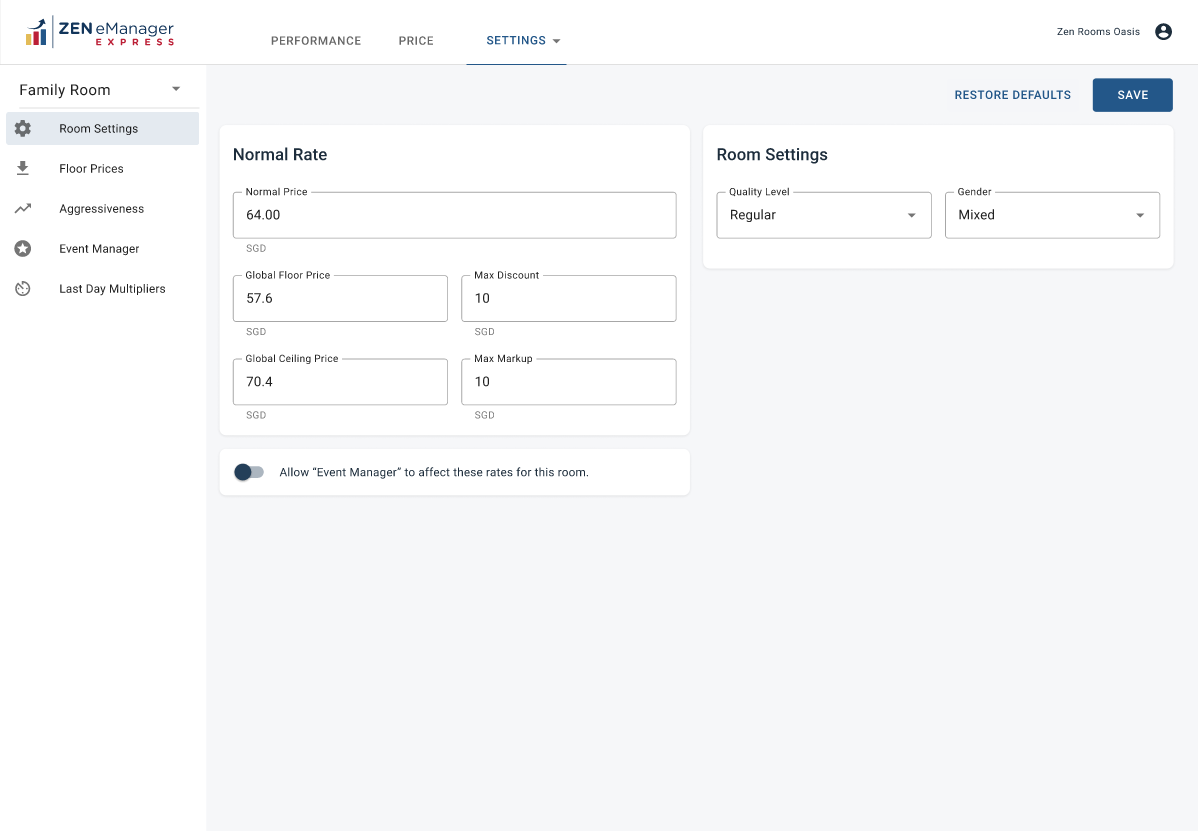Click the Restore Defaults link
1198x831 pixels.
tap(1012, 94)
